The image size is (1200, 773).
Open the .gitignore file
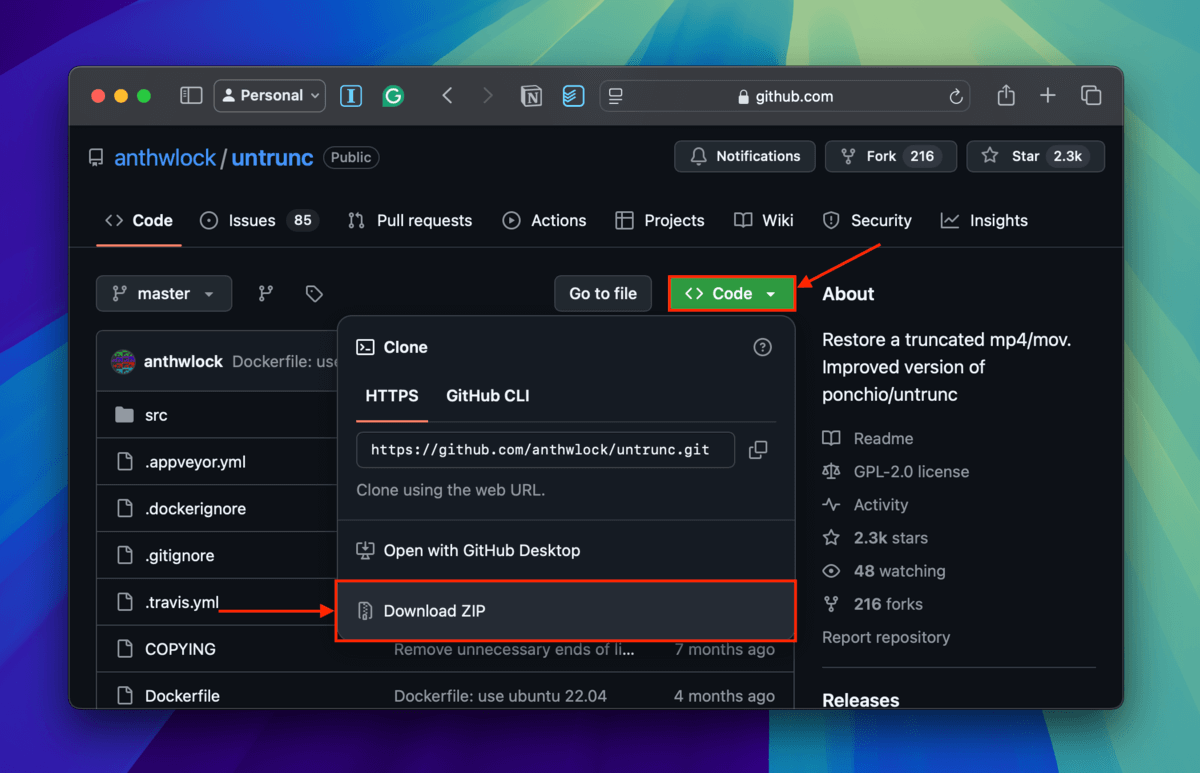coord(179,556)
